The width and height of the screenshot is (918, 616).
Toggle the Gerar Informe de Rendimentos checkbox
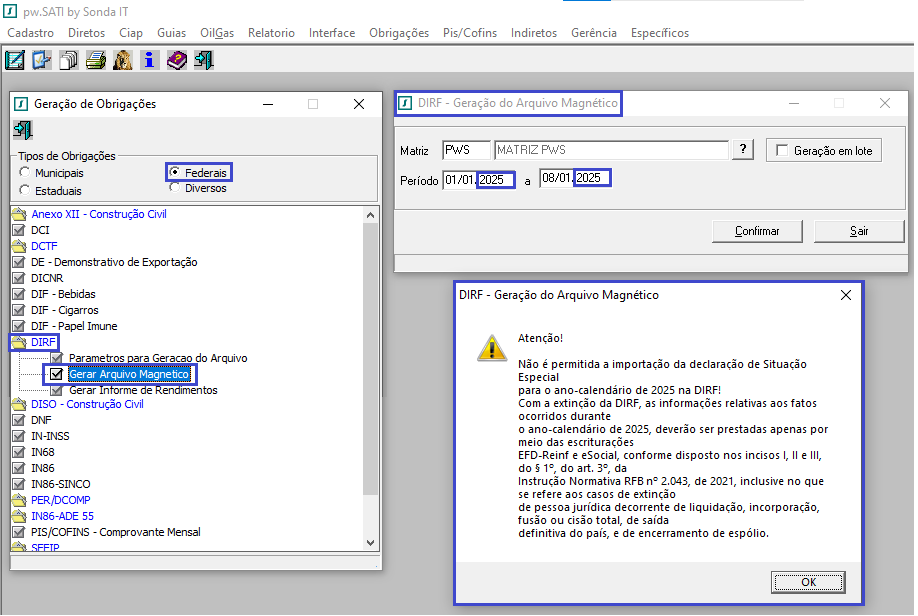coord(56,389)
